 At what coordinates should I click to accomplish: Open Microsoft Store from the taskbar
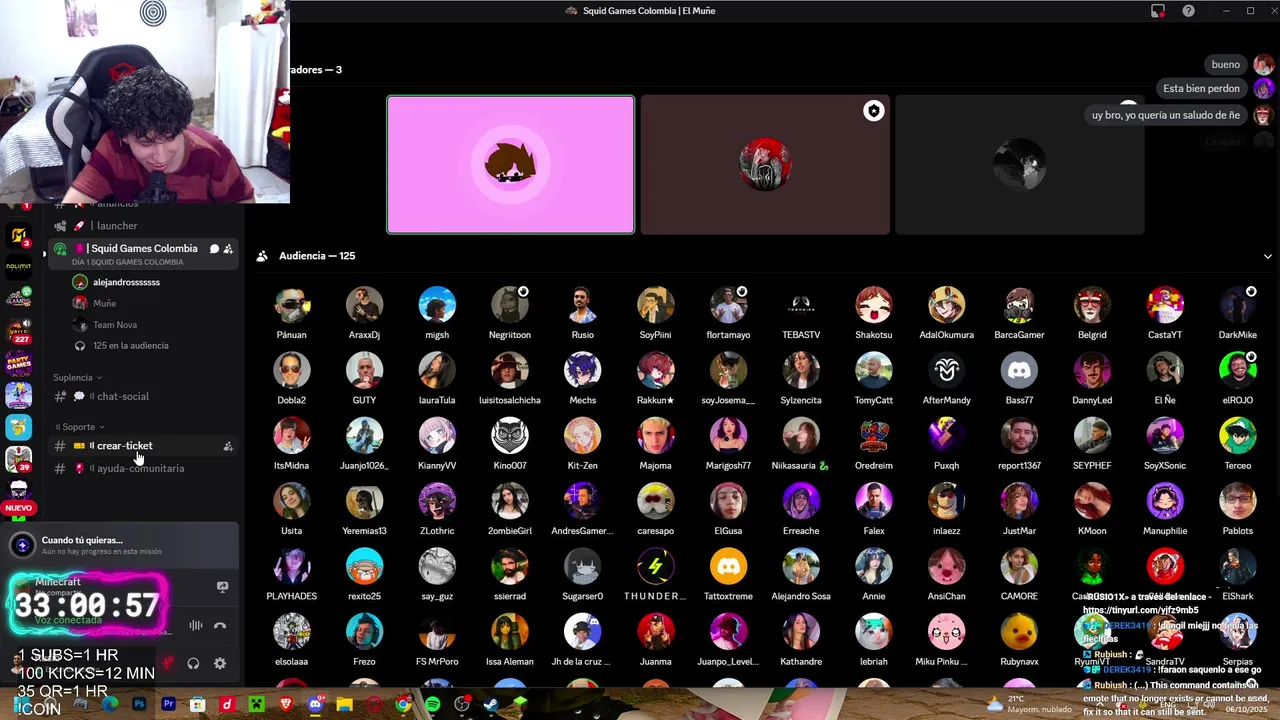point(198,705)
